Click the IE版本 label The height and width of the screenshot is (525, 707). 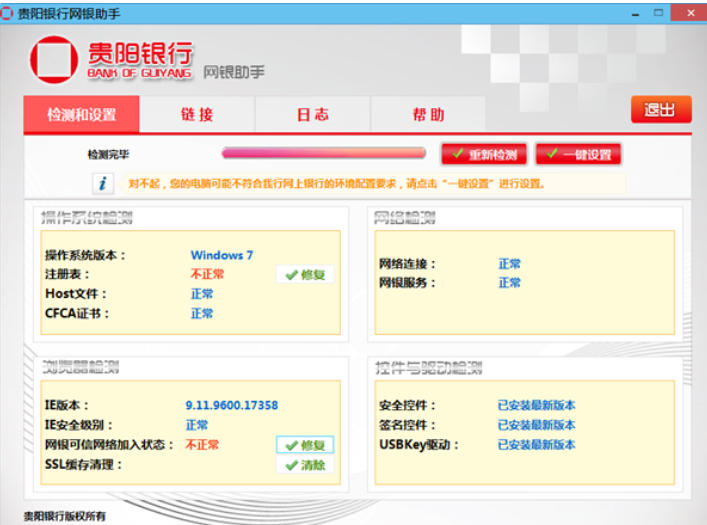[67, 405]
